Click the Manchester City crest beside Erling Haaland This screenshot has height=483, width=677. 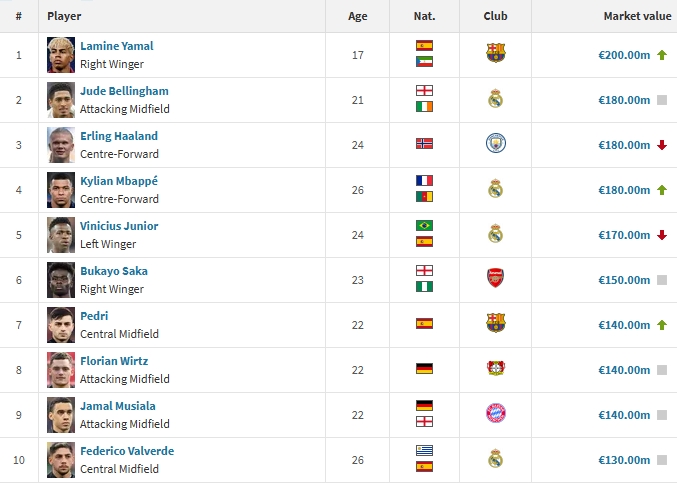click(x=495, y=144)
